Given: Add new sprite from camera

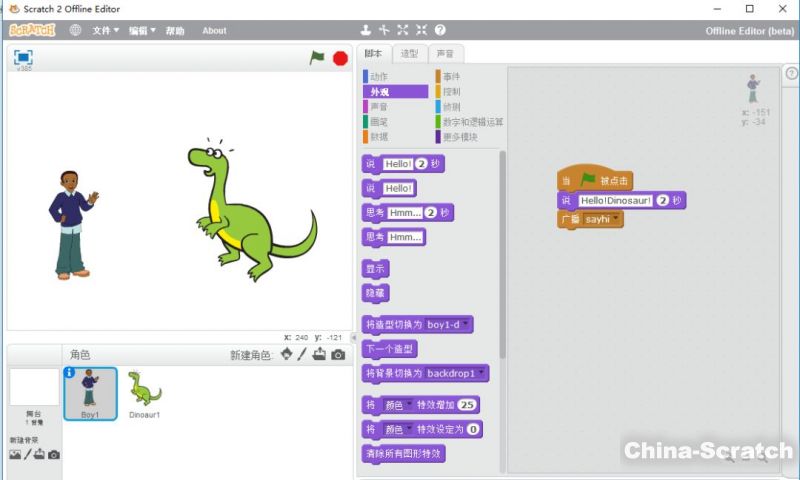Looking at the screenshot, I should tap(338, 354).
